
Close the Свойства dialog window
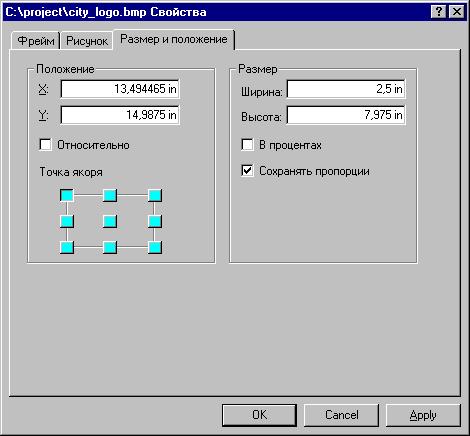click(457, 12)
